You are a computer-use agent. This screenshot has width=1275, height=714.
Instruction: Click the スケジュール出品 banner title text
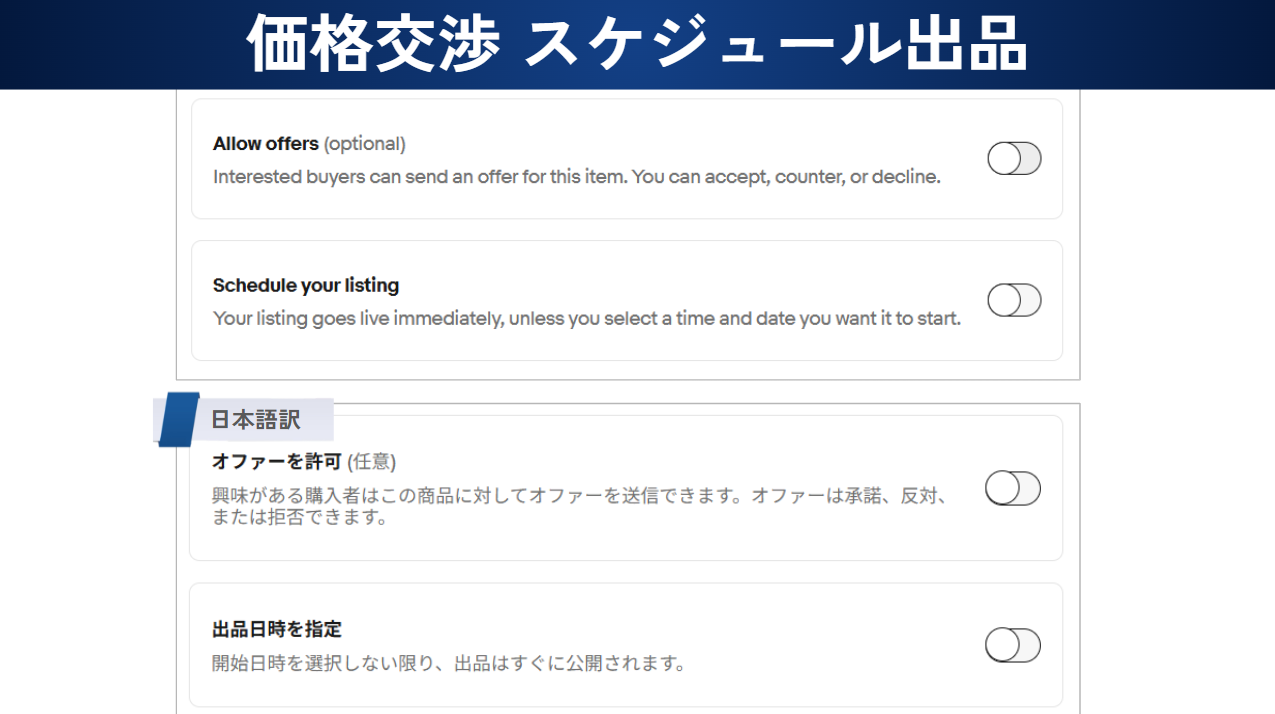coord(776,45)
